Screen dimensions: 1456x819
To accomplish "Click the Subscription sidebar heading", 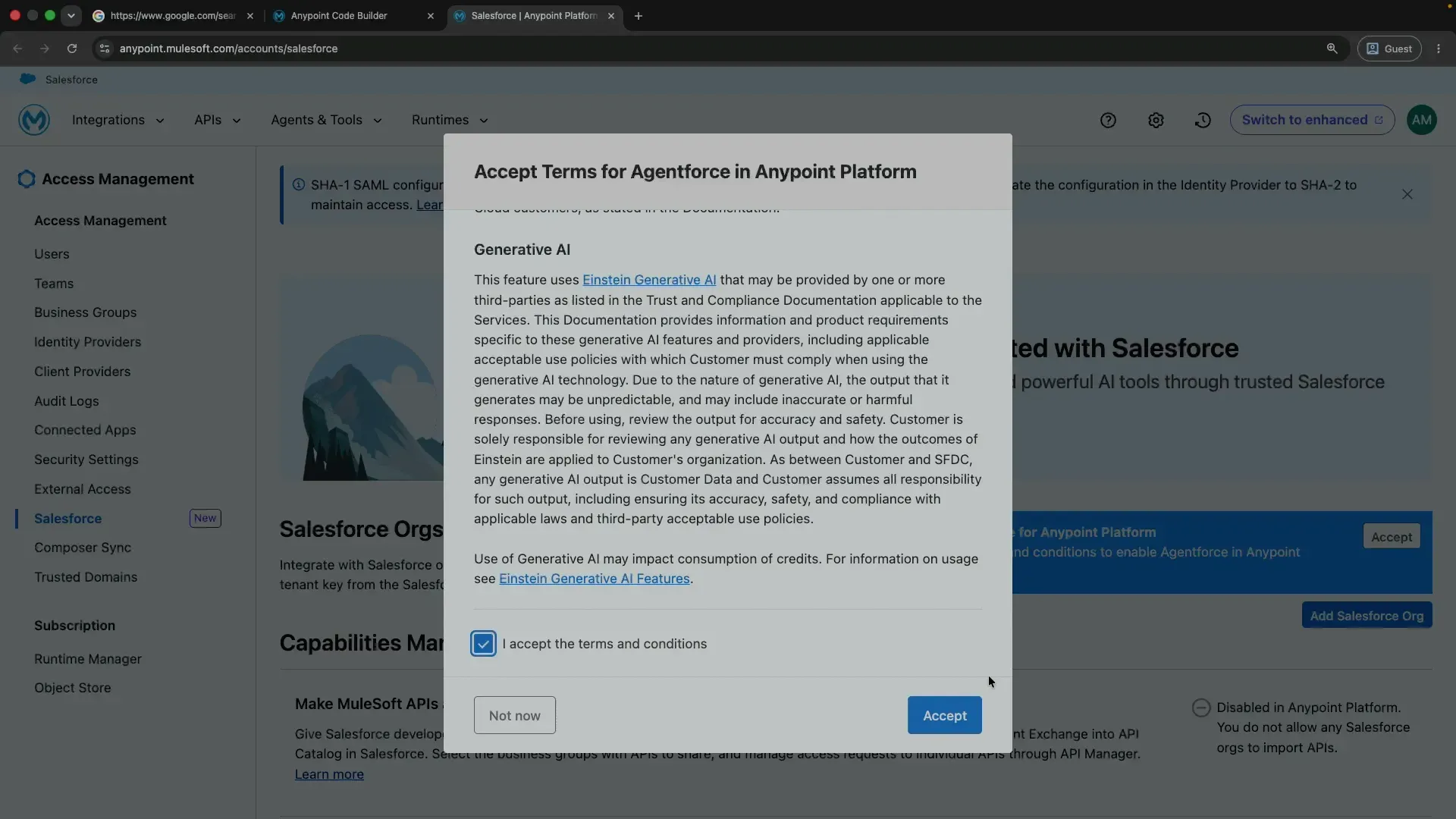I will tap(74, 626).
